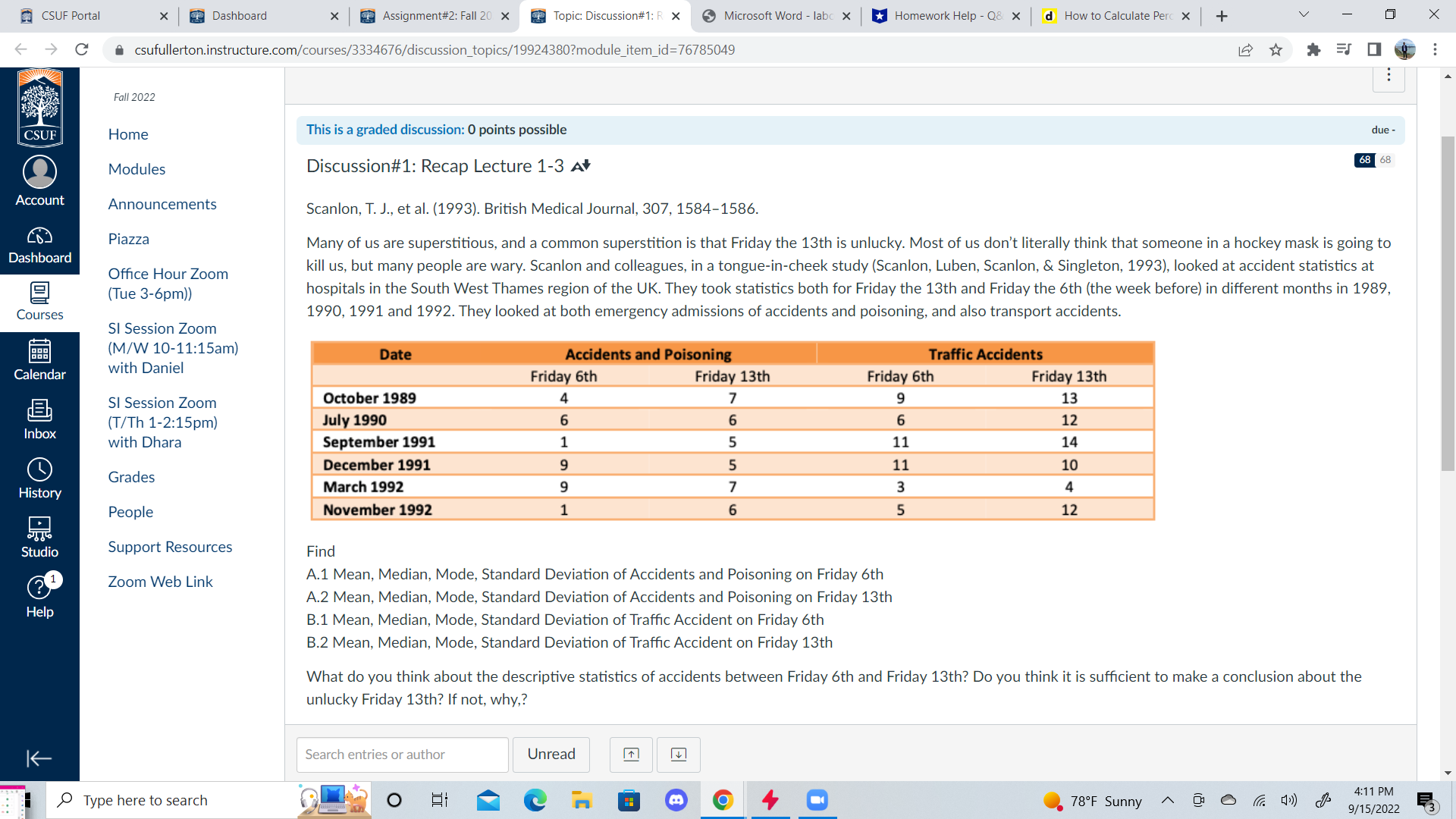Show hidden system tray icons chevron
The width and height of the screenshot is (1456, 819).
point(1167,801)
